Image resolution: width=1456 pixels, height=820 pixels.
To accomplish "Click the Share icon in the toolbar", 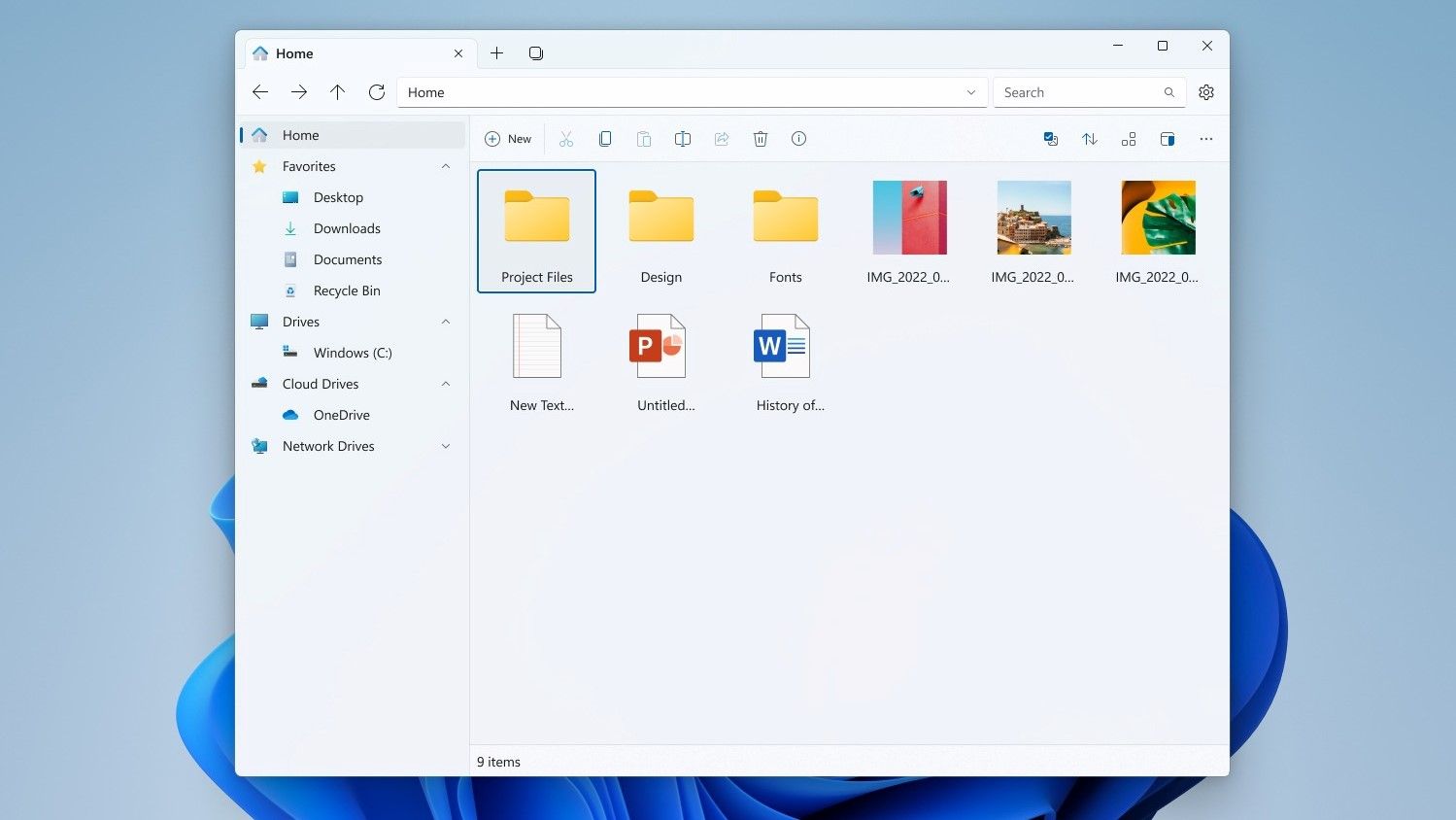I will [722, 138].
